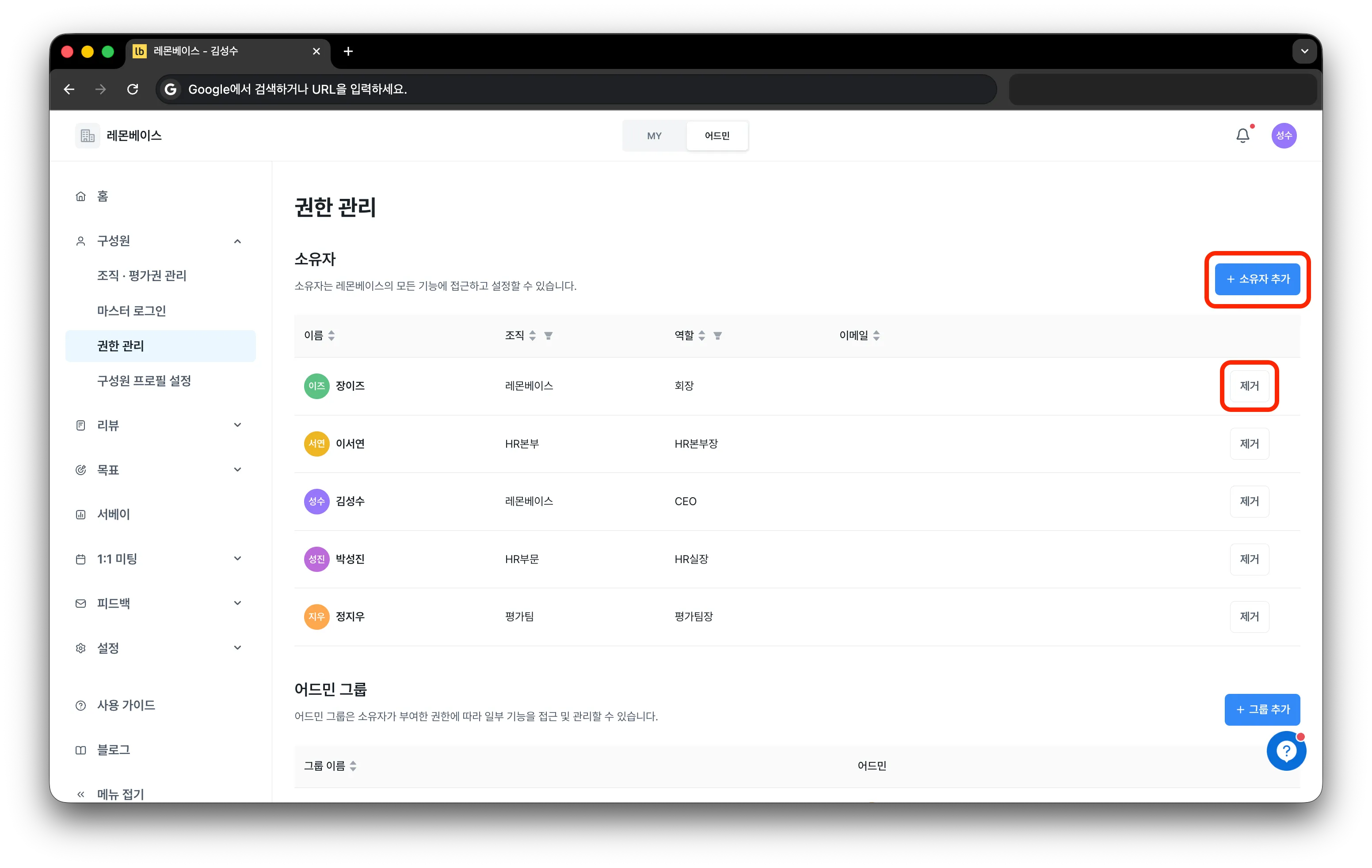Screen dimensions: 1372x868
Task: Sort the owner table by 이름 column
Action: click(x=332, y=335)
